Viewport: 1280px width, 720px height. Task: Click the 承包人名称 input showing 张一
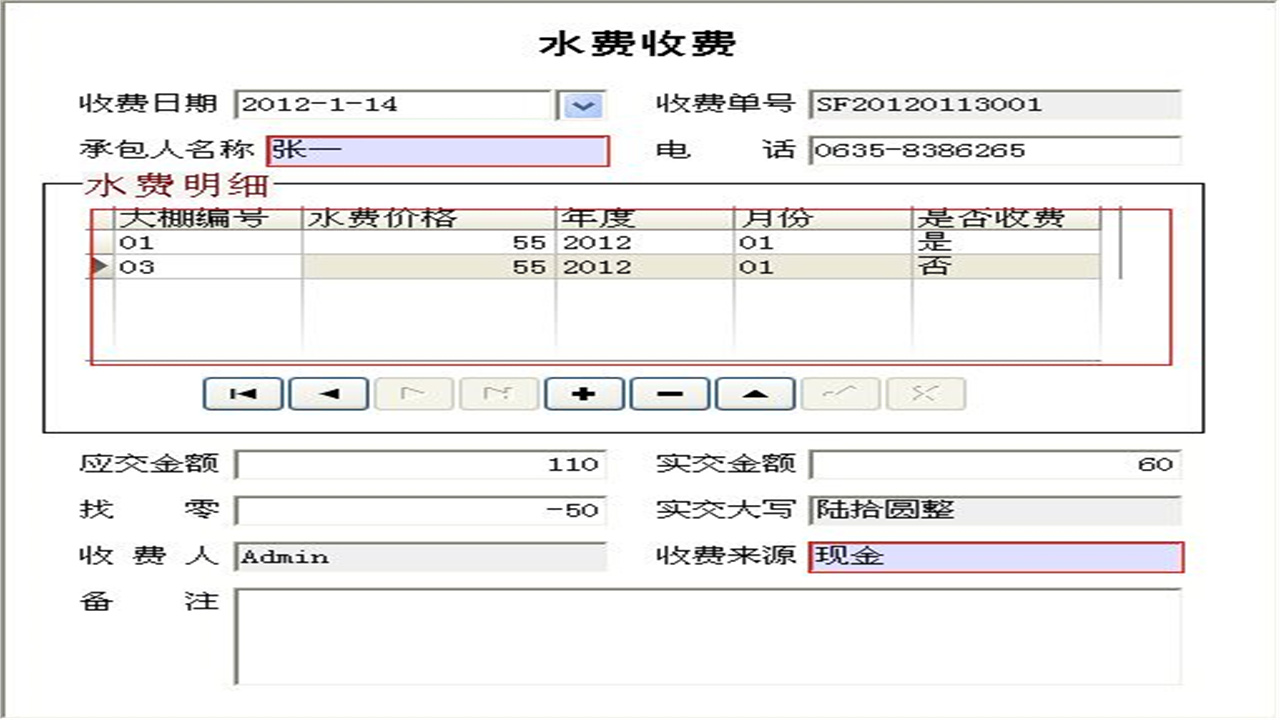[x=435, y=149]
